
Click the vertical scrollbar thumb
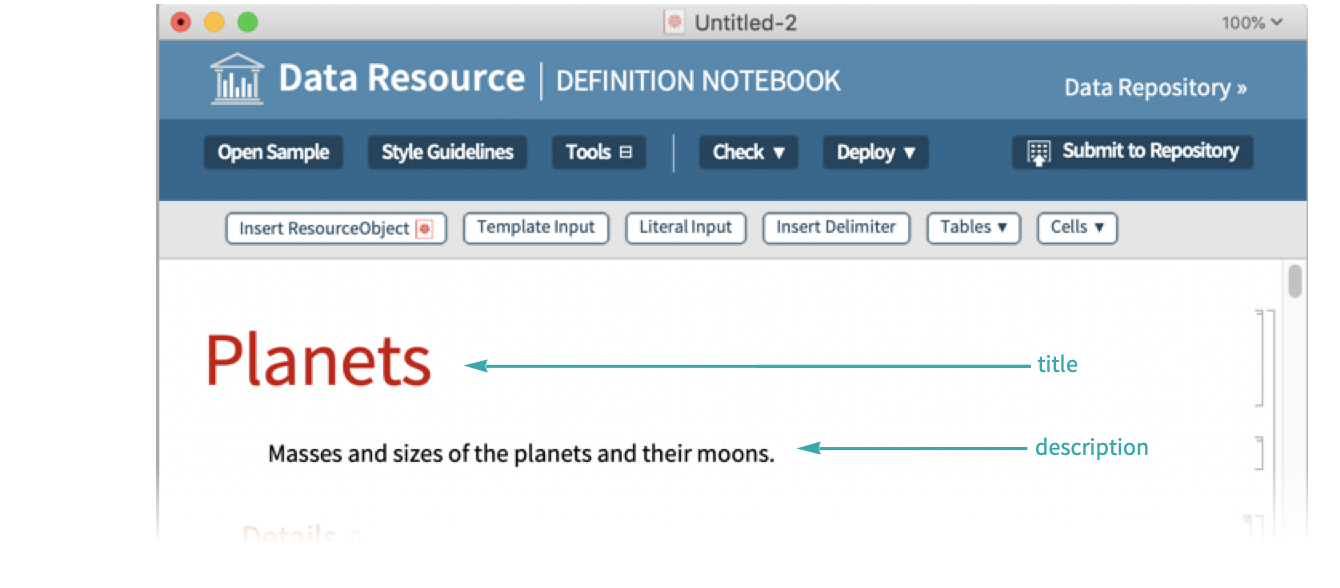click(1295, 281)
